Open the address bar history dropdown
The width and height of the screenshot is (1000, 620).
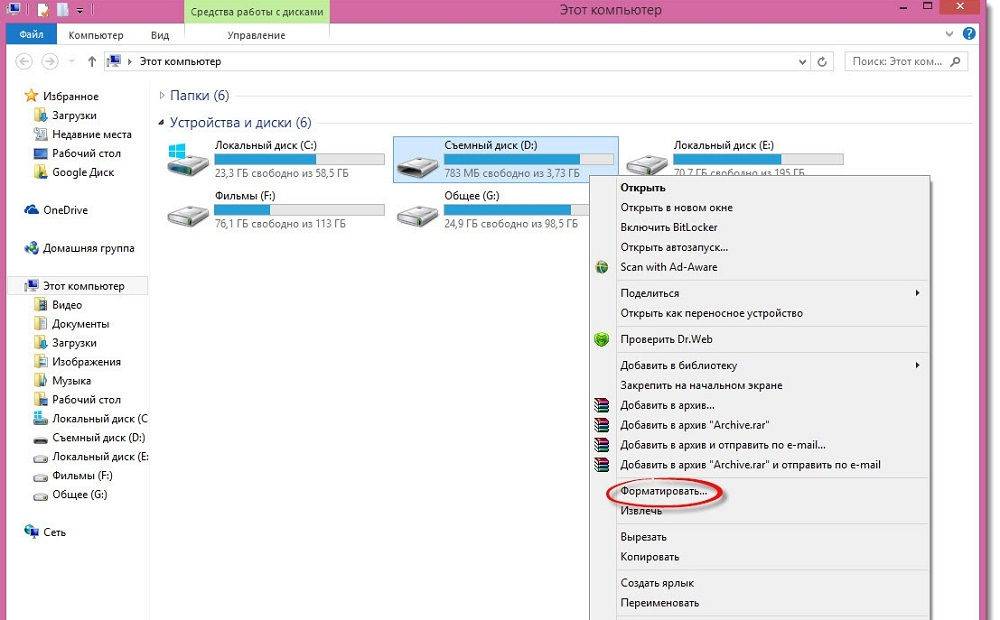coord(801,62)
